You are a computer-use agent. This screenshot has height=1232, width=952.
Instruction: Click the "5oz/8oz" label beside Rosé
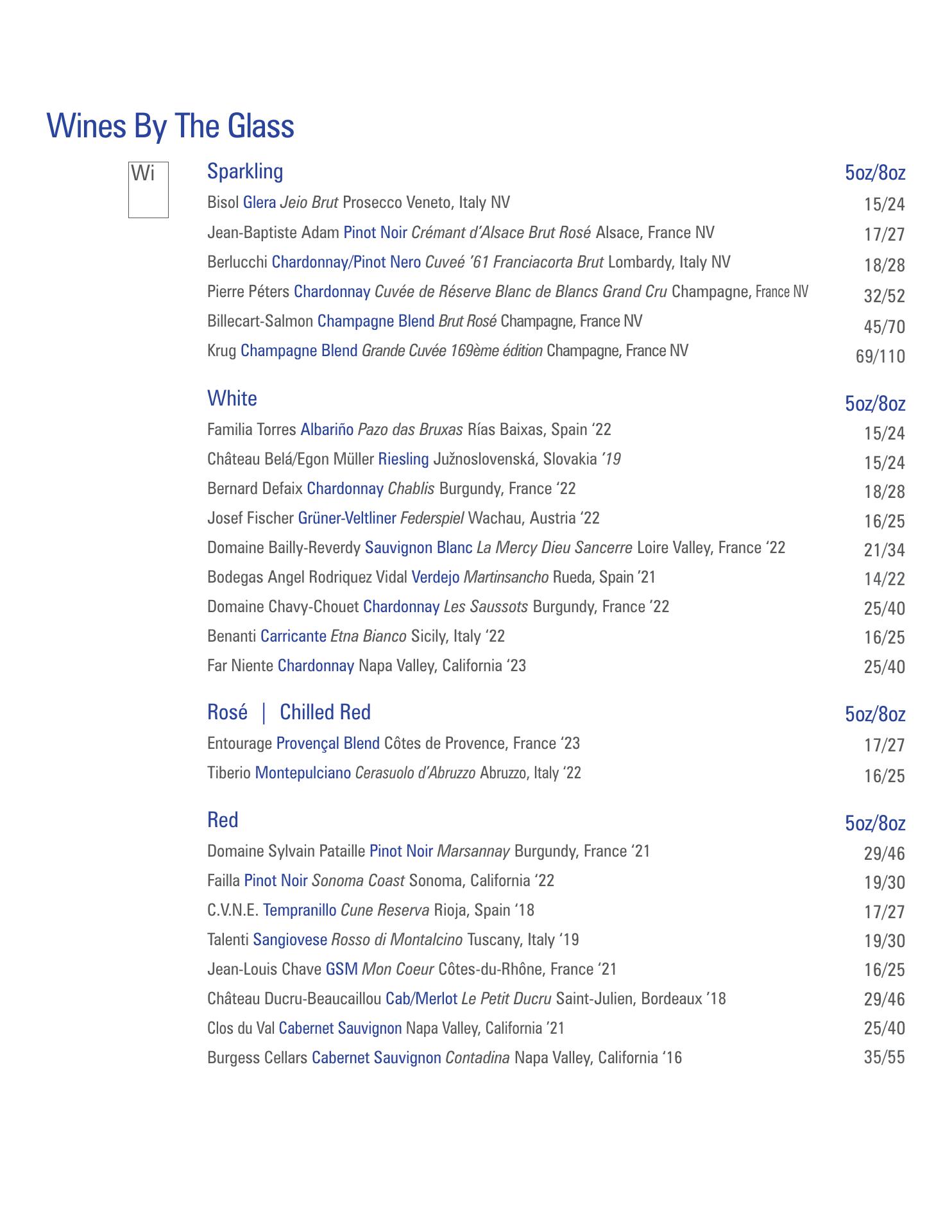click(875, 714)
